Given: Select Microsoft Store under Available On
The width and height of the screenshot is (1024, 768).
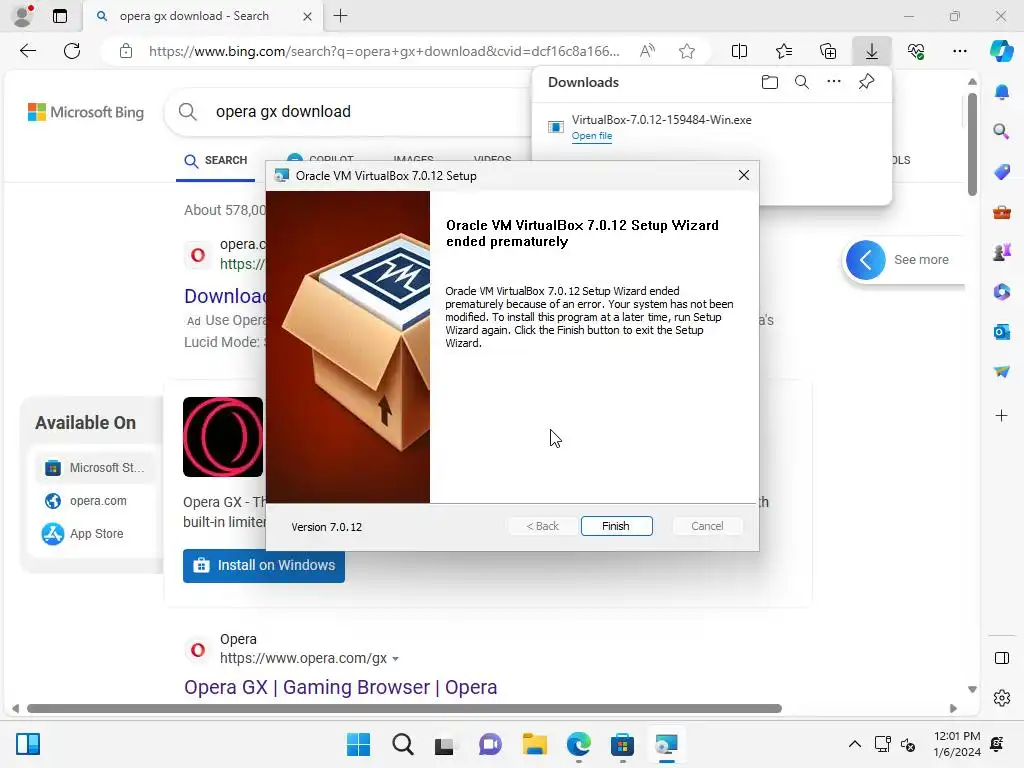Looking at the screenshot, I should tap(95, 468).
